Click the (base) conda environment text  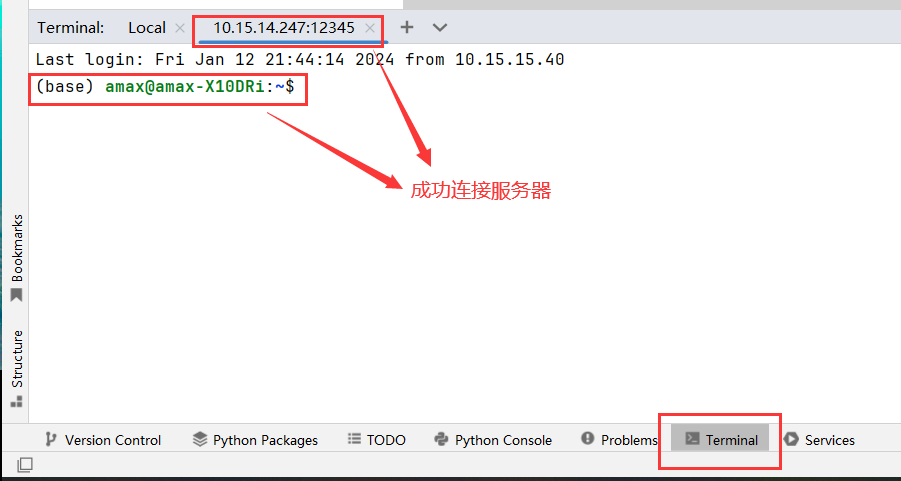coord(65,87)
